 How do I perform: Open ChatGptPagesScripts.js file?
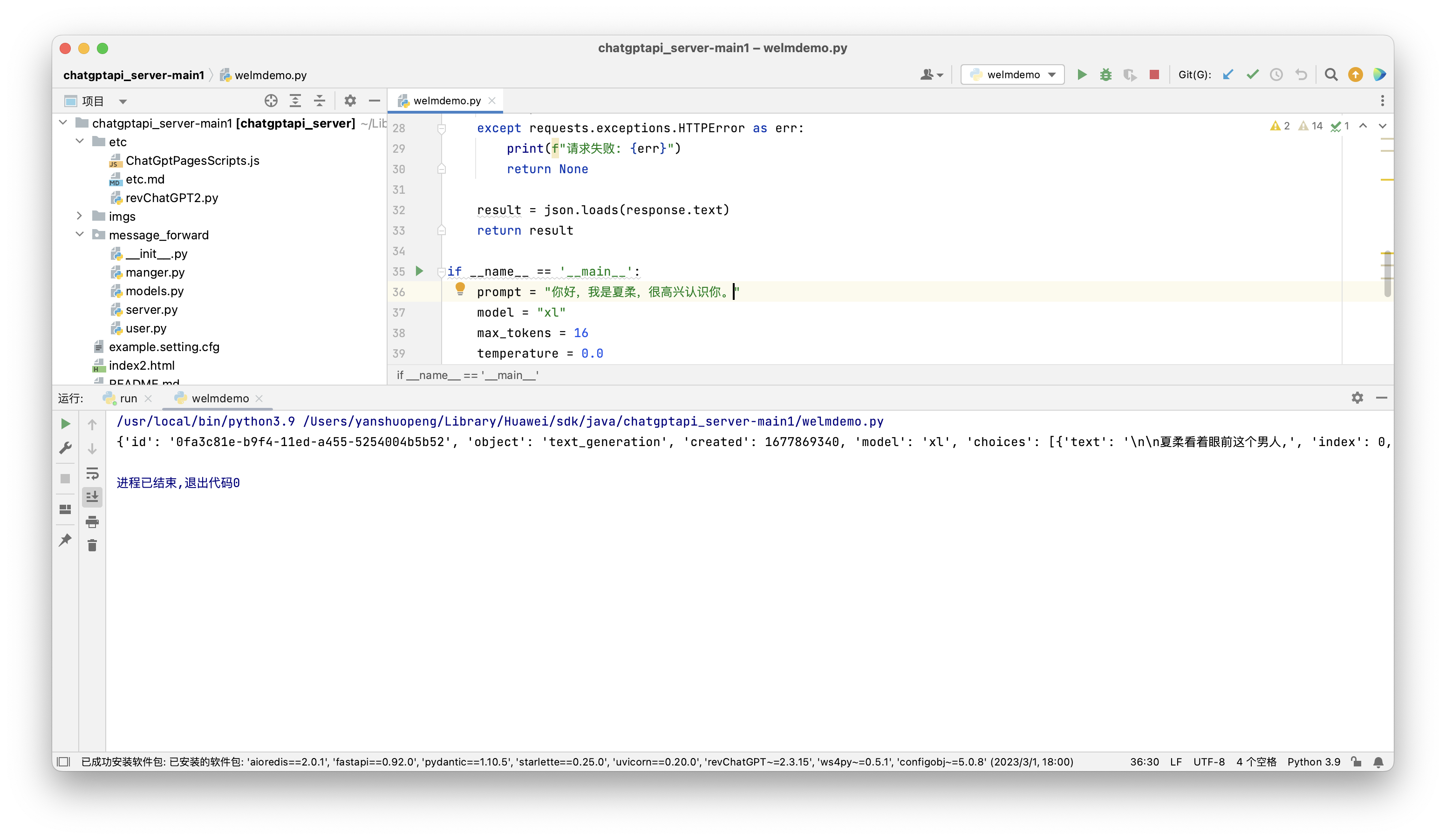point(192,161)
